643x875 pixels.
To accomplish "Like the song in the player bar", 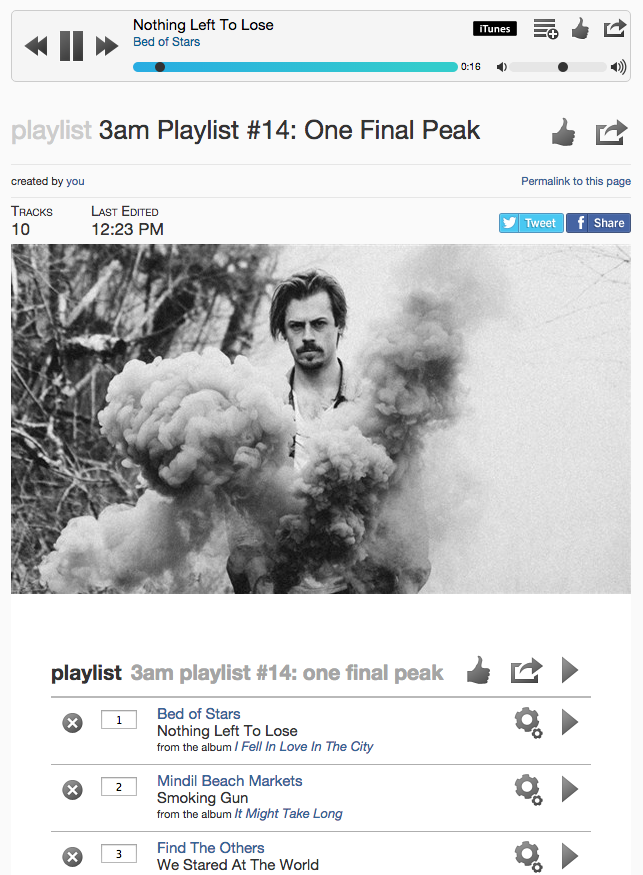I will [x=580, y=28].
